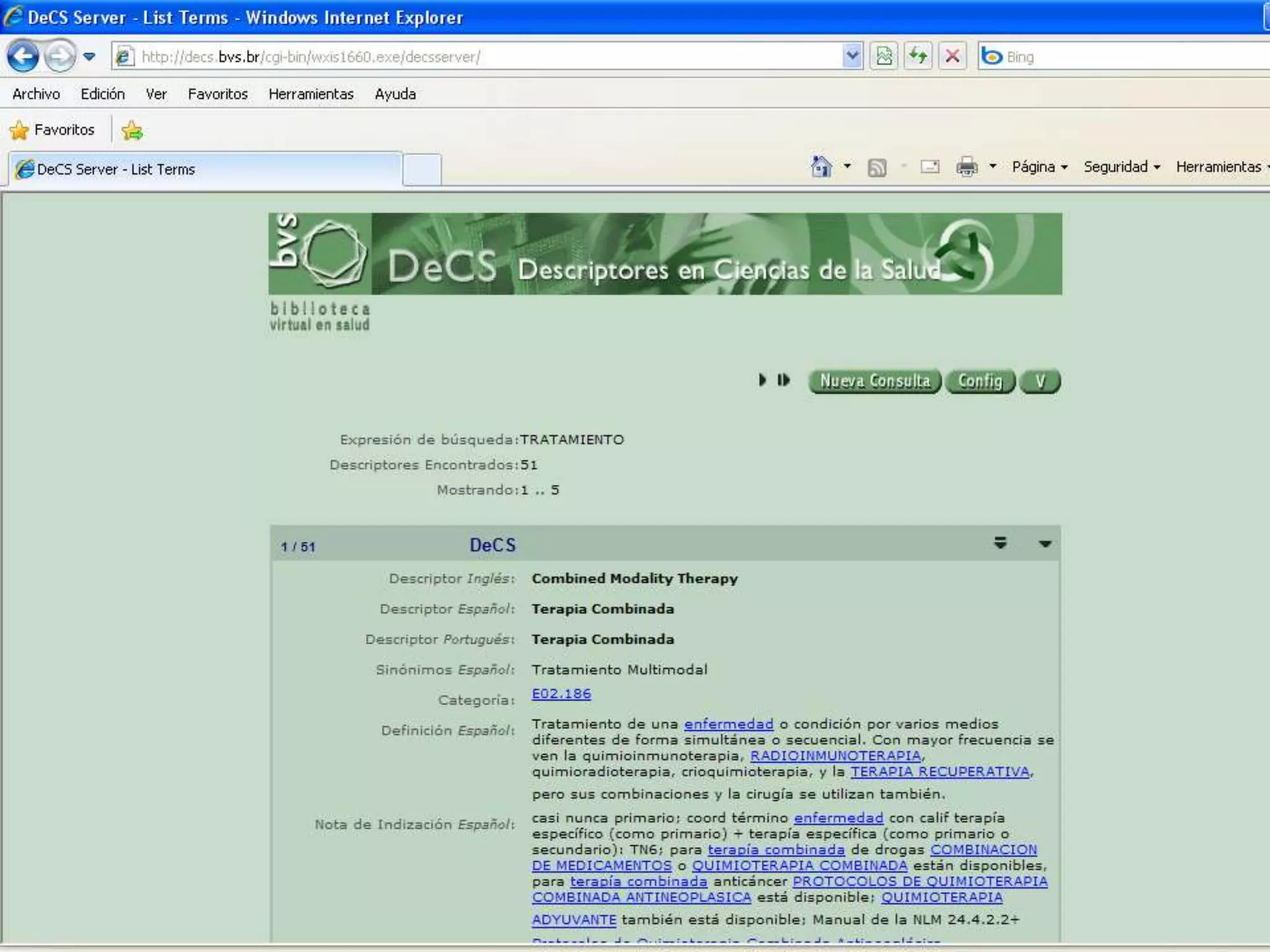Click Add to Favorites bar star icon
The height and width of the screenshot is (952, 1270).
click(x=132, y=130)
